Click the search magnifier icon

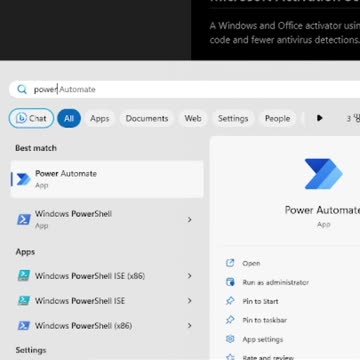22,89
